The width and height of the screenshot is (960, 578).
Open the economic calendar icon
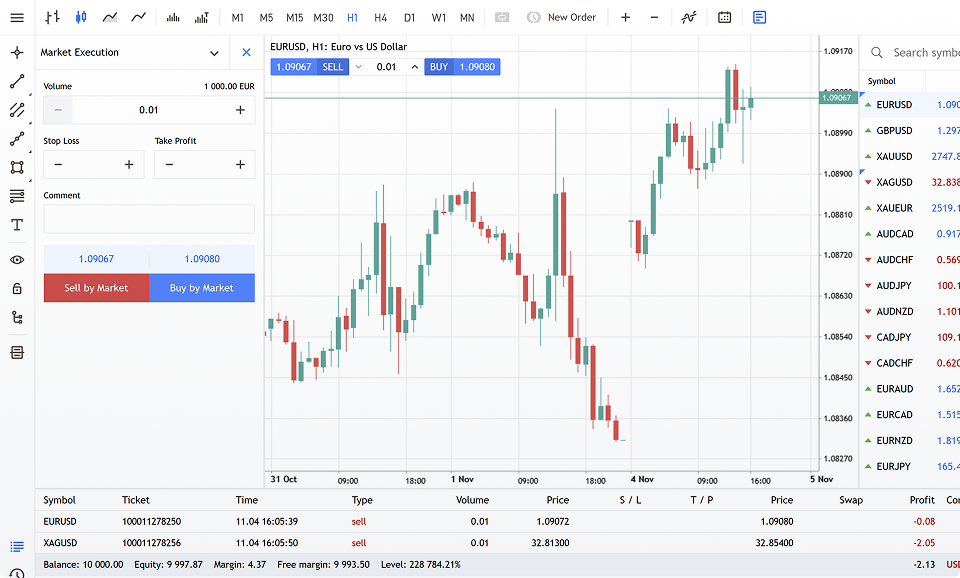click(724, 17)
